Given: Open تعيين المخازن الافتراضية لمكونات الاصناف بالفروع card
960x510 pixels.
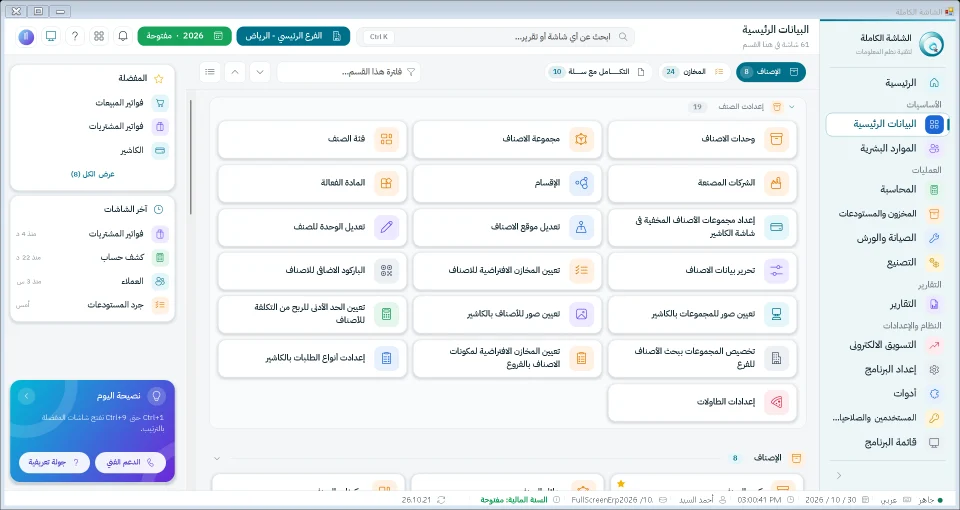Looking at the screenshot, I should [x=508, y=359].
